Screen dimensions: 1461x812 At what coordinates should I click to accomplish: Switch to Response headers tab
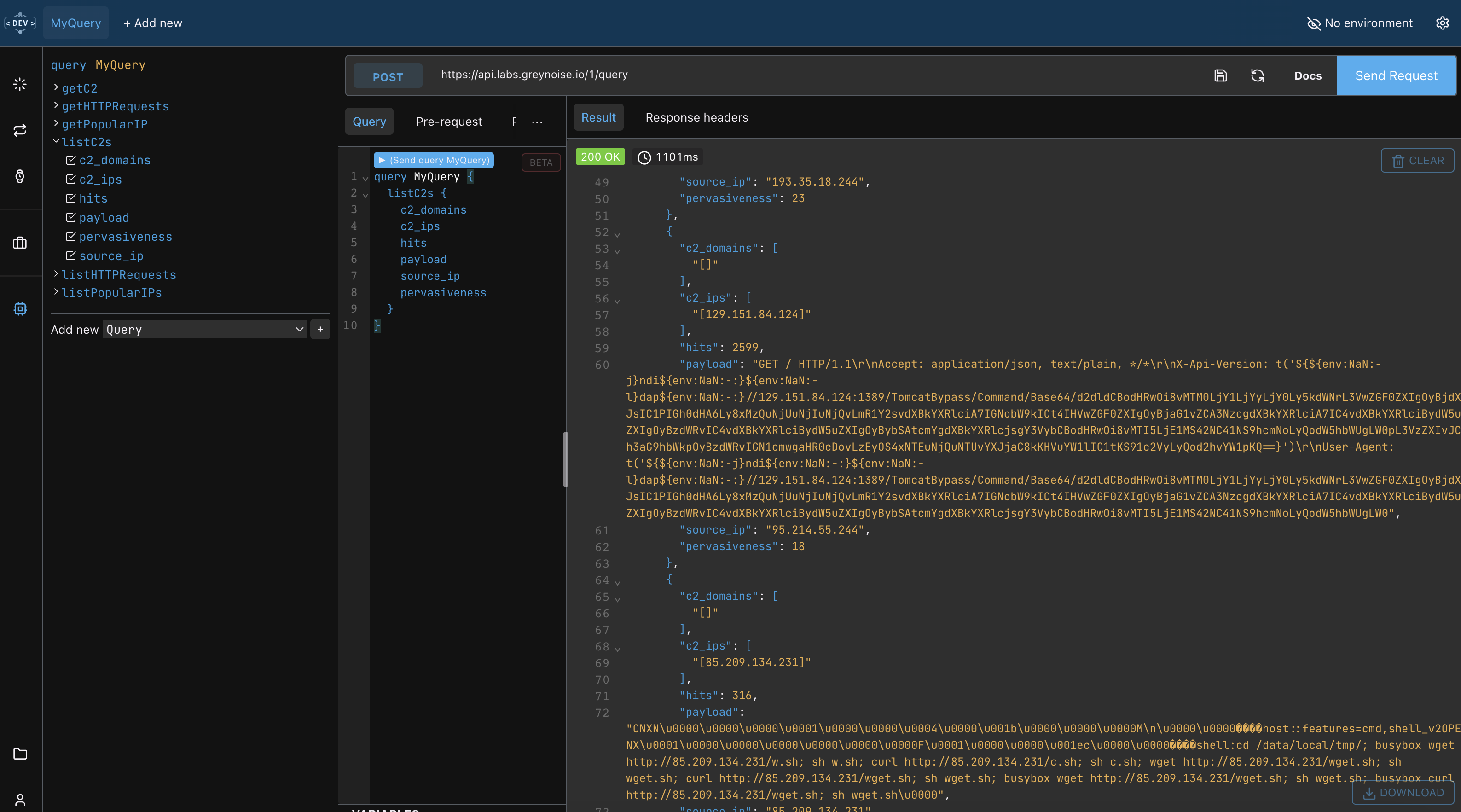(x=696, y=117)
